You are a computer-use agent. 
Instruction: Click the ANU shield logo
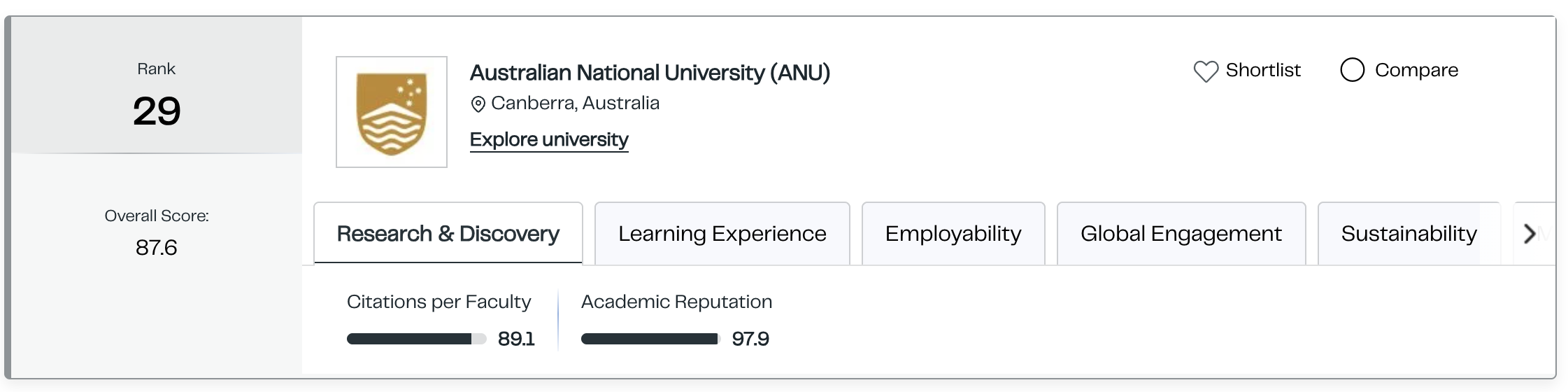(392, 112)
